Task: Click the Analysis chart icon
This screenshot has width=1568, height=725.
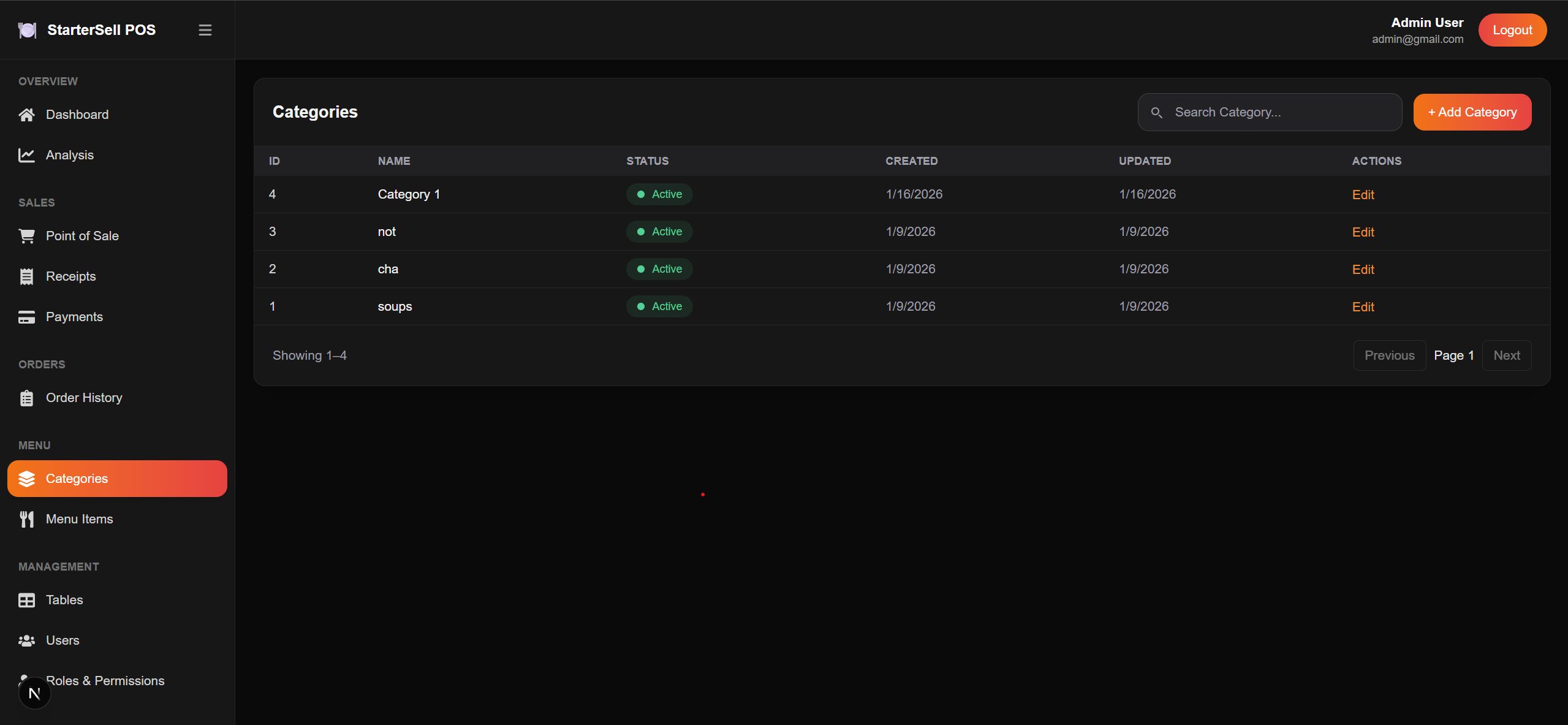Action: 26,155
